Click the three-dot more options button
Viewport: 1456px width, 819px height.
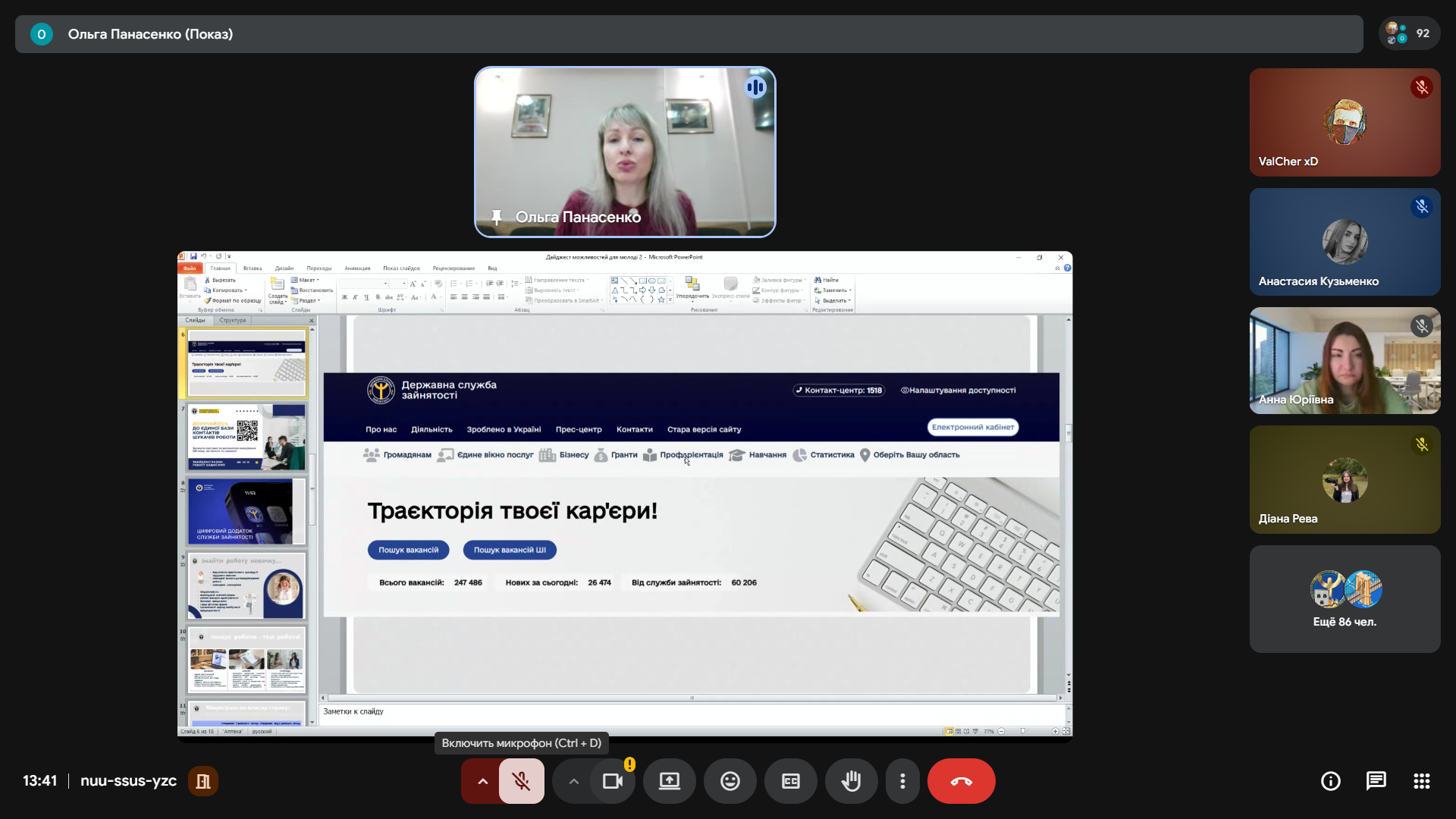coord(902,781)
